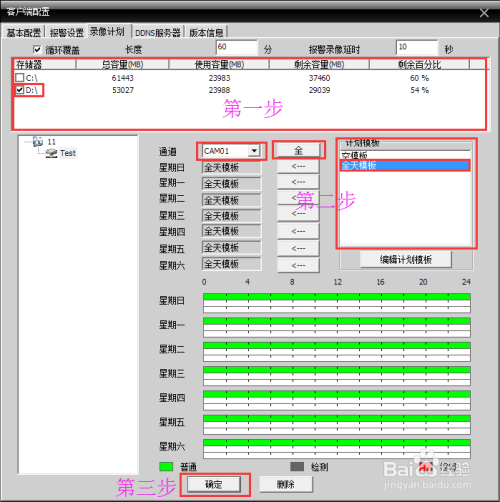The image size is (500, 502).
Task: Click the arrow button for 星期六
Action: (298, 265)
